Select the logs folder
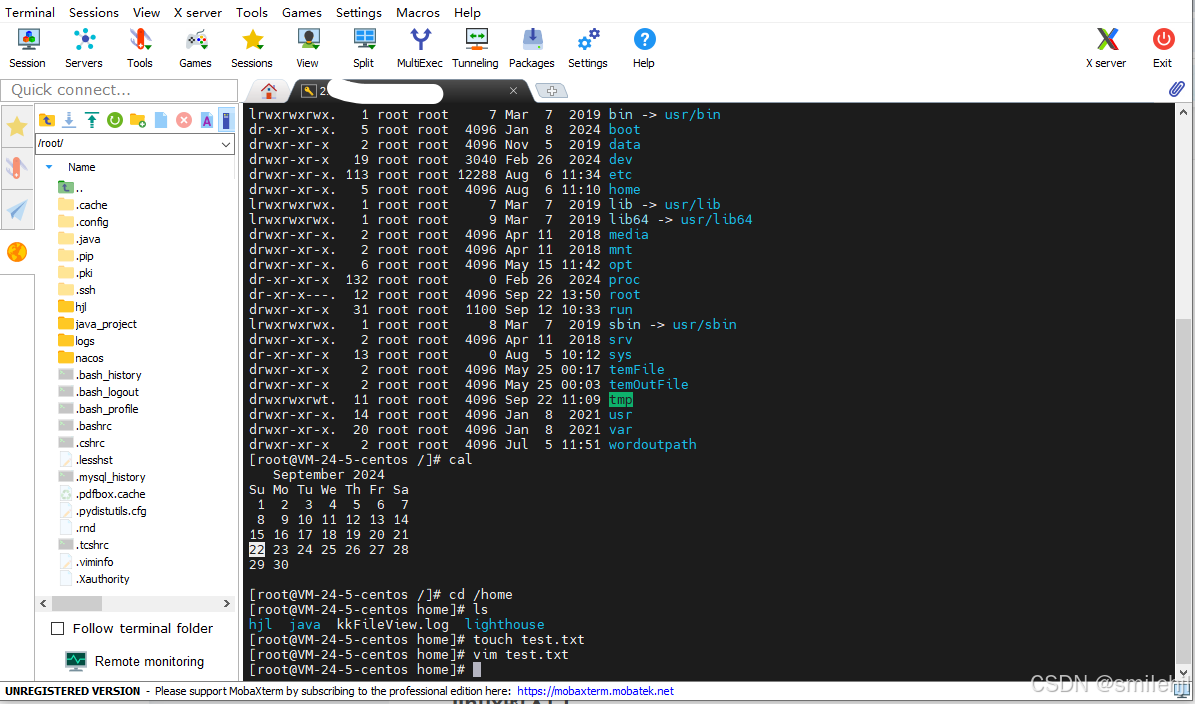 [76, 341]
